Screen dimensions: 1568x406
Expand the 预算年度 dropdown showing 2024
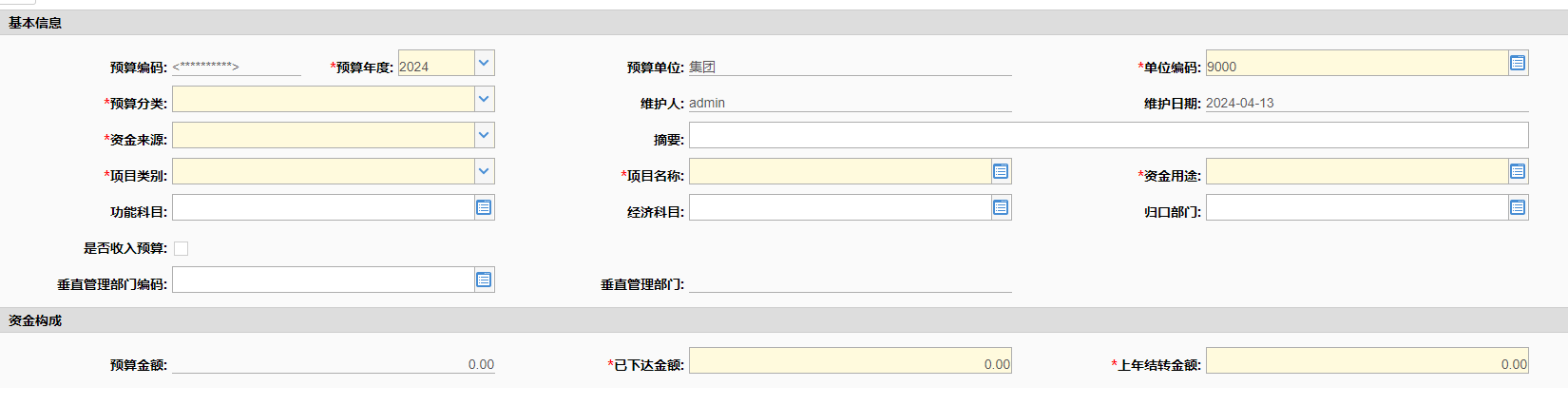click(484, 63)
